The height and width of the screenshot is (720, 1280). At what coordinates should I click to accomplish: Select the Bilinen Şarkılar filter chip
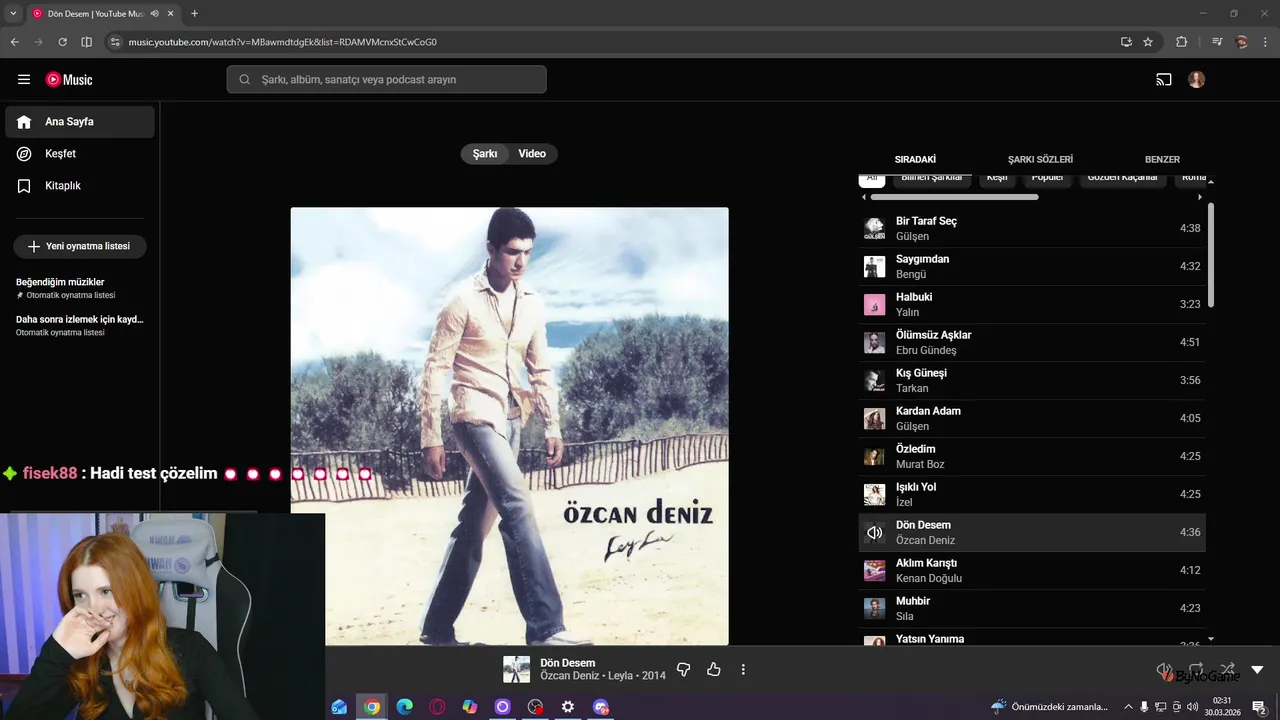931,178
